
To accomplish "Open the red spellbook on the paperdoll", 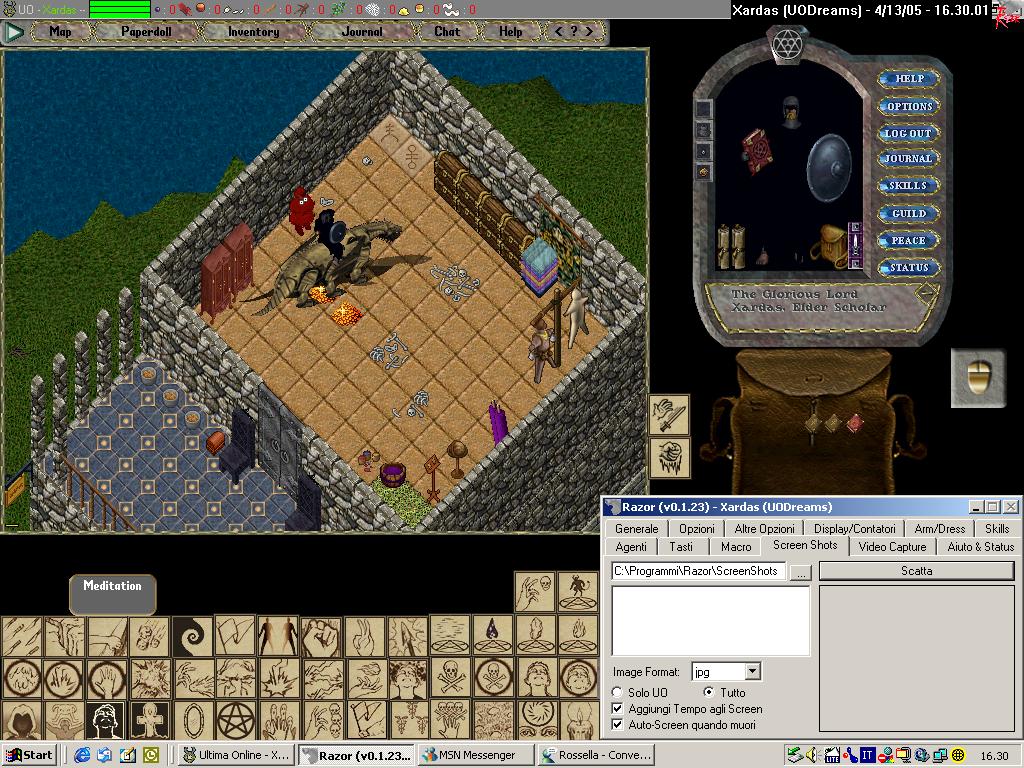I will pyautogui.click(x=758, y=152).
